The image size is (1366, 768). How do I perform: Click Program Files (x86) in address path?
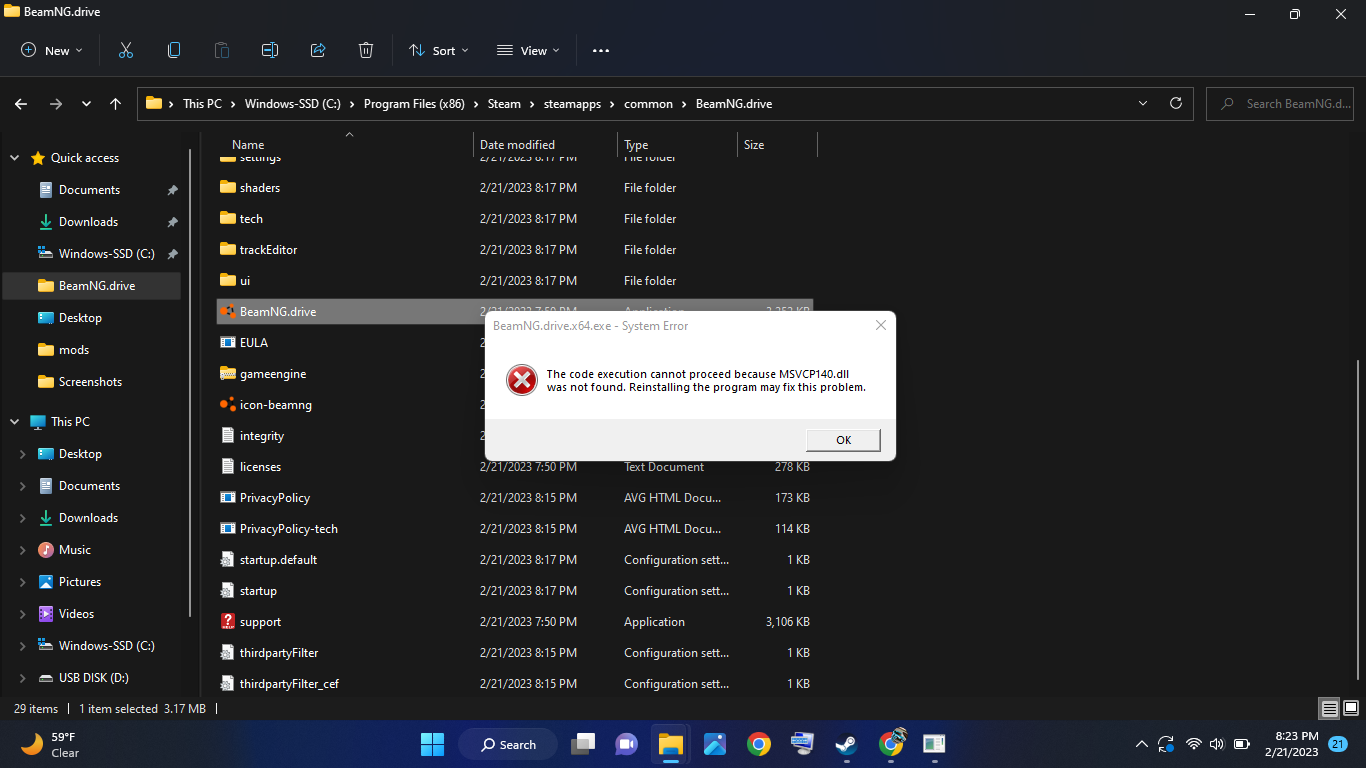tap(414, 104)
